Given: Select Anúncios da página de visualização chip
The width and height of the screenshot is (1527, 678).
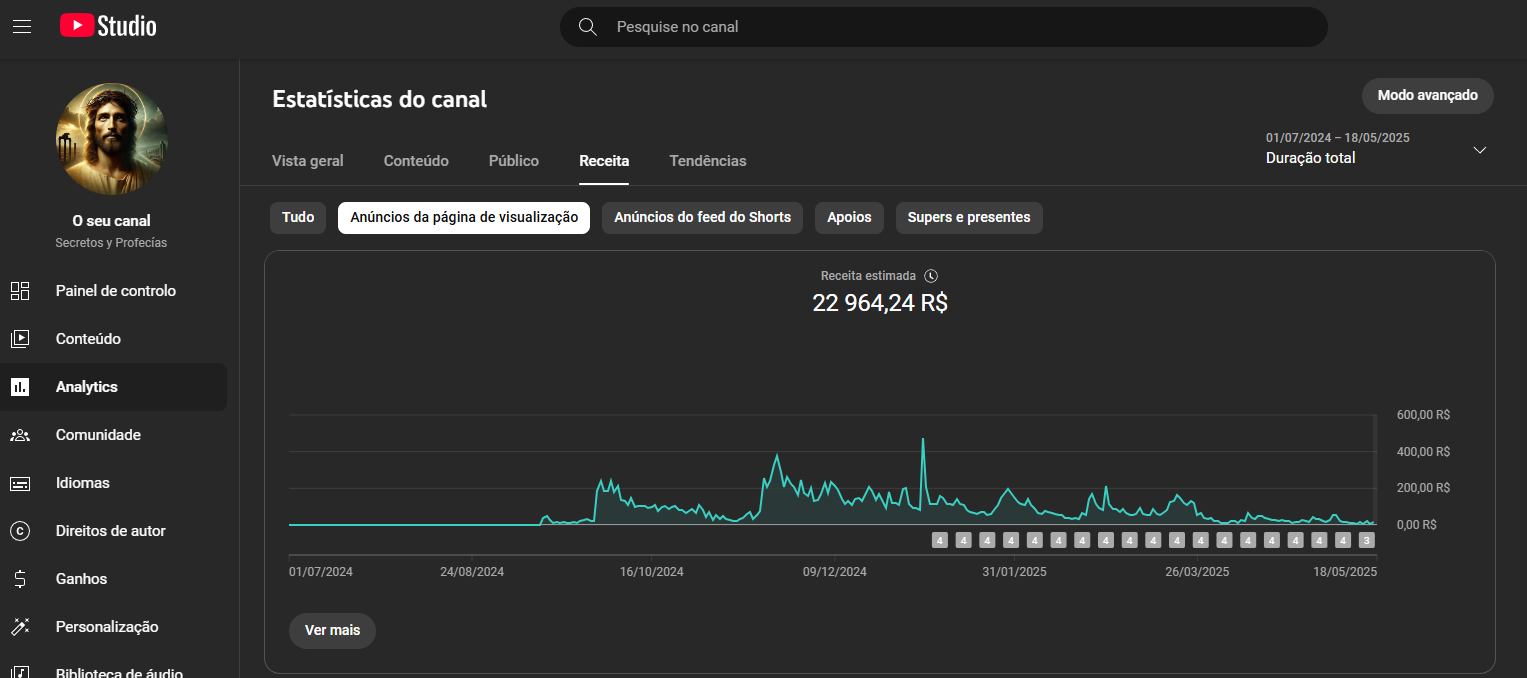Looking at the screenshot, I should tap(464, 218).
